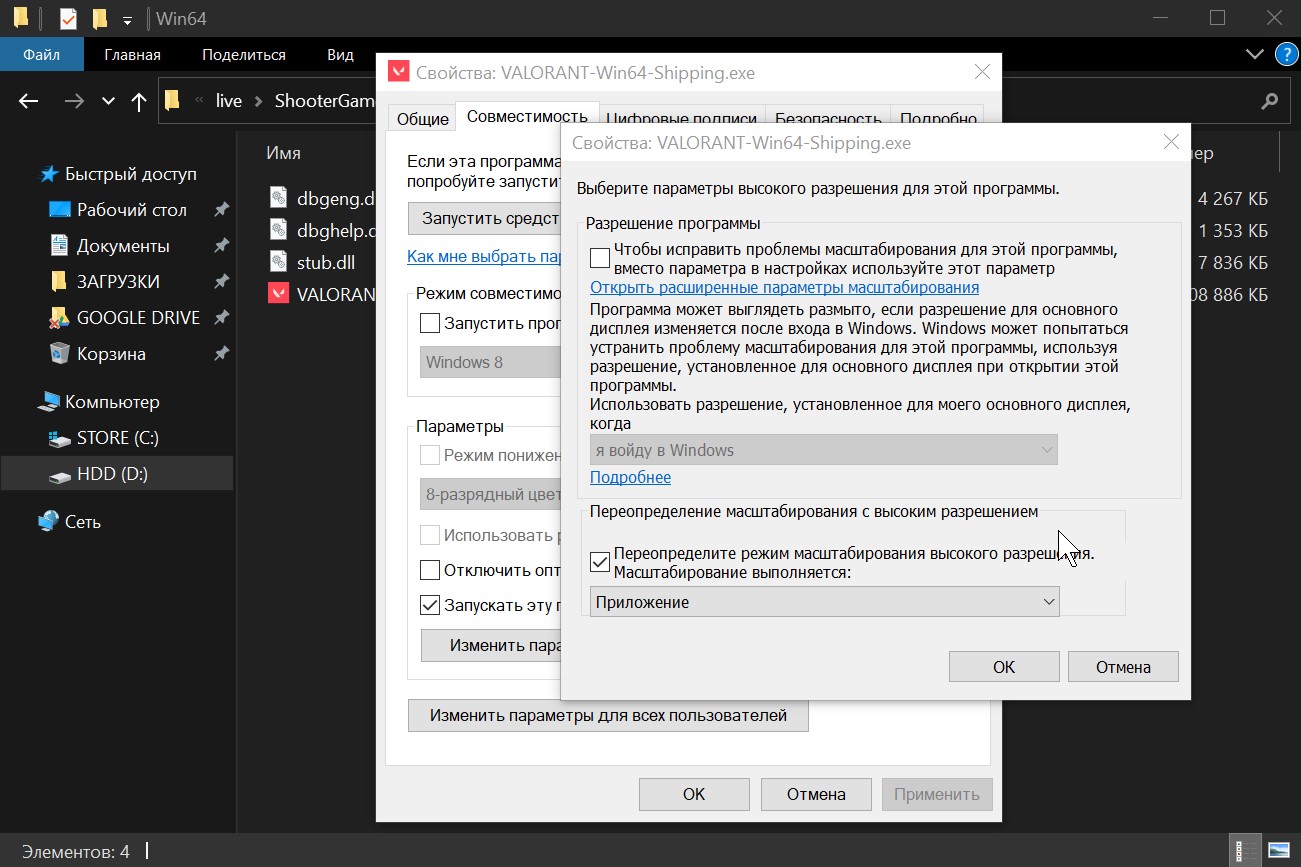Click the 'Запустить средст' troubleshooter button

click(484, 218)
